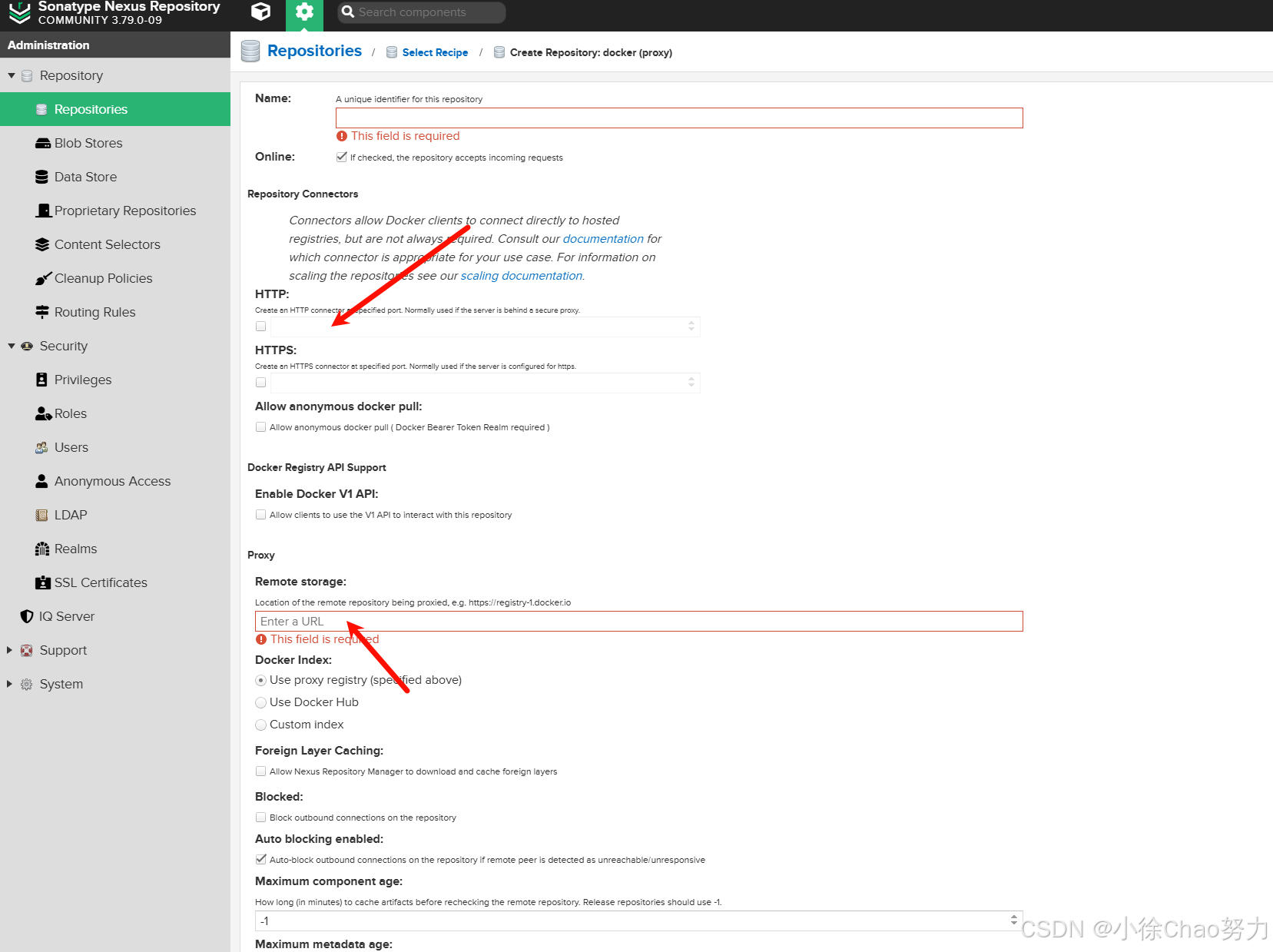Click the LDAP book icon

click(x=41, y=515)
